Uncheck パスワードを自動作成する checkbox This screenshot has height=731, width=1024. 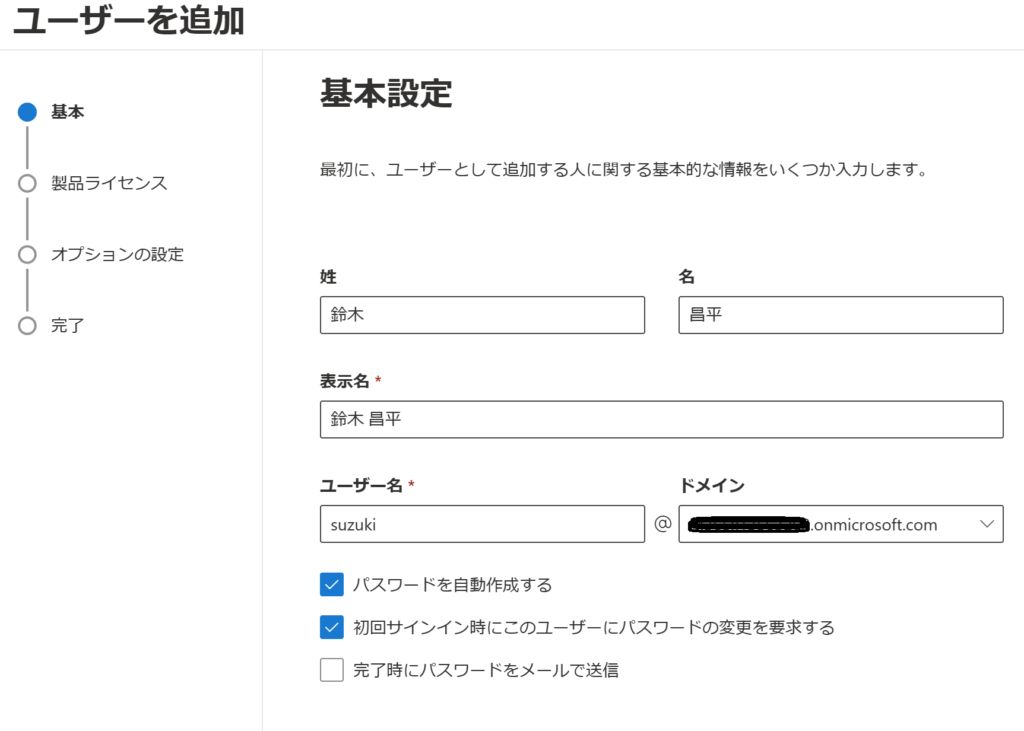point(332,584)
